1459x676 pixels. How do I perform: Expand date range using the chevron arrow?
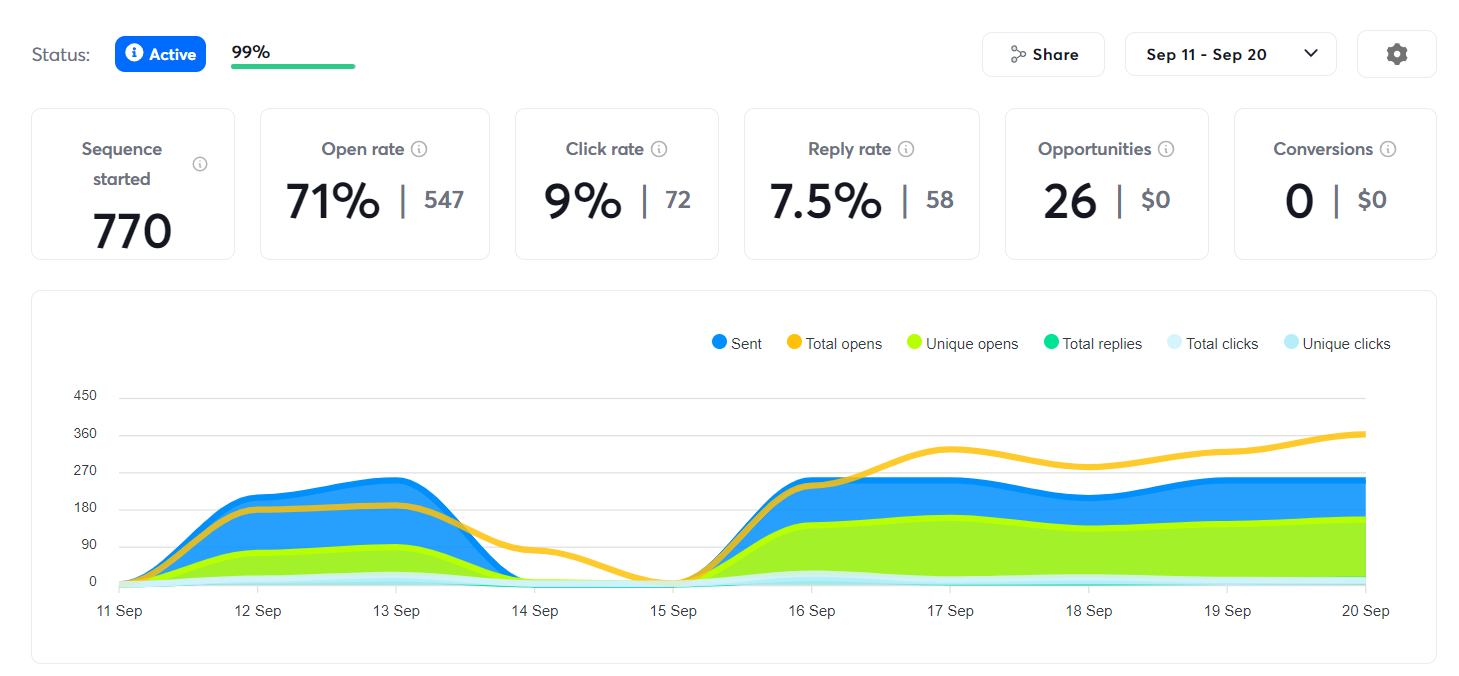[1311, 54]
